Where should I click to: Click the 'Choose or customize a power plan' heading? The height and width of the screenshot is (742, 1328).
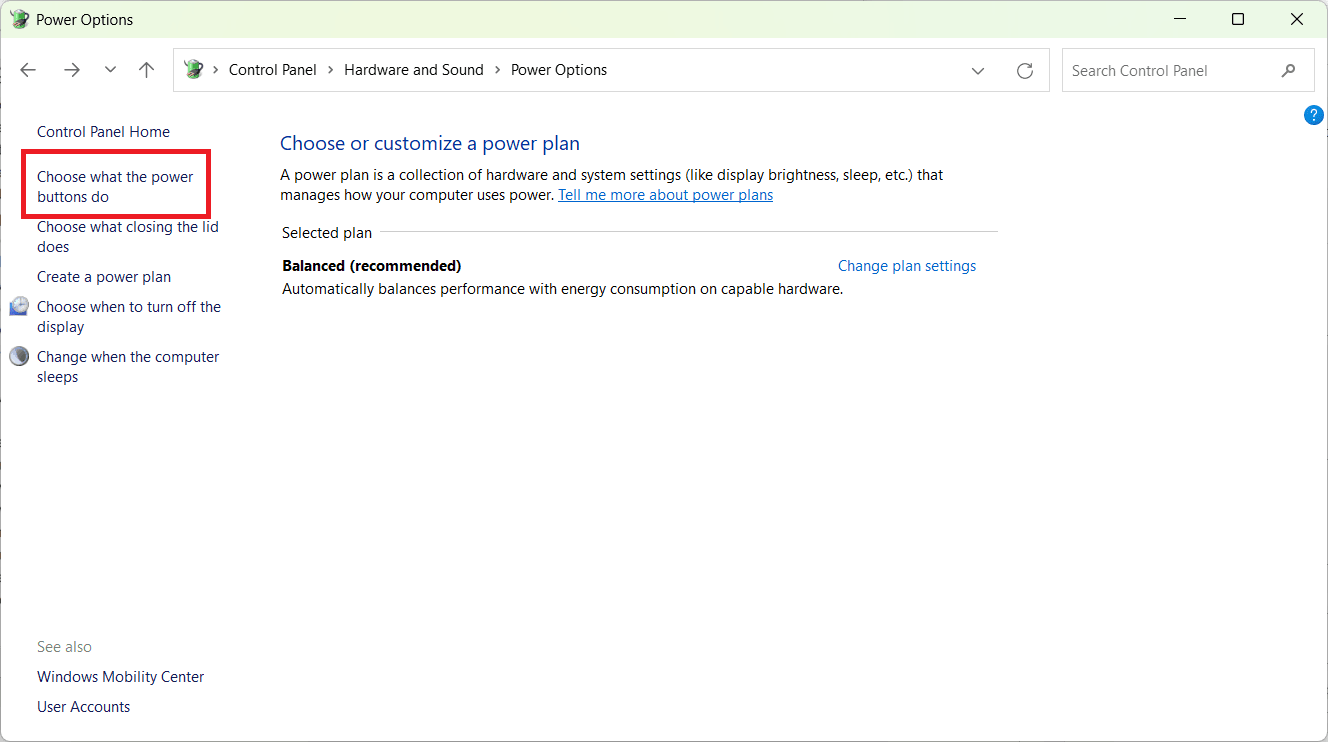click(x=430, y=144)
